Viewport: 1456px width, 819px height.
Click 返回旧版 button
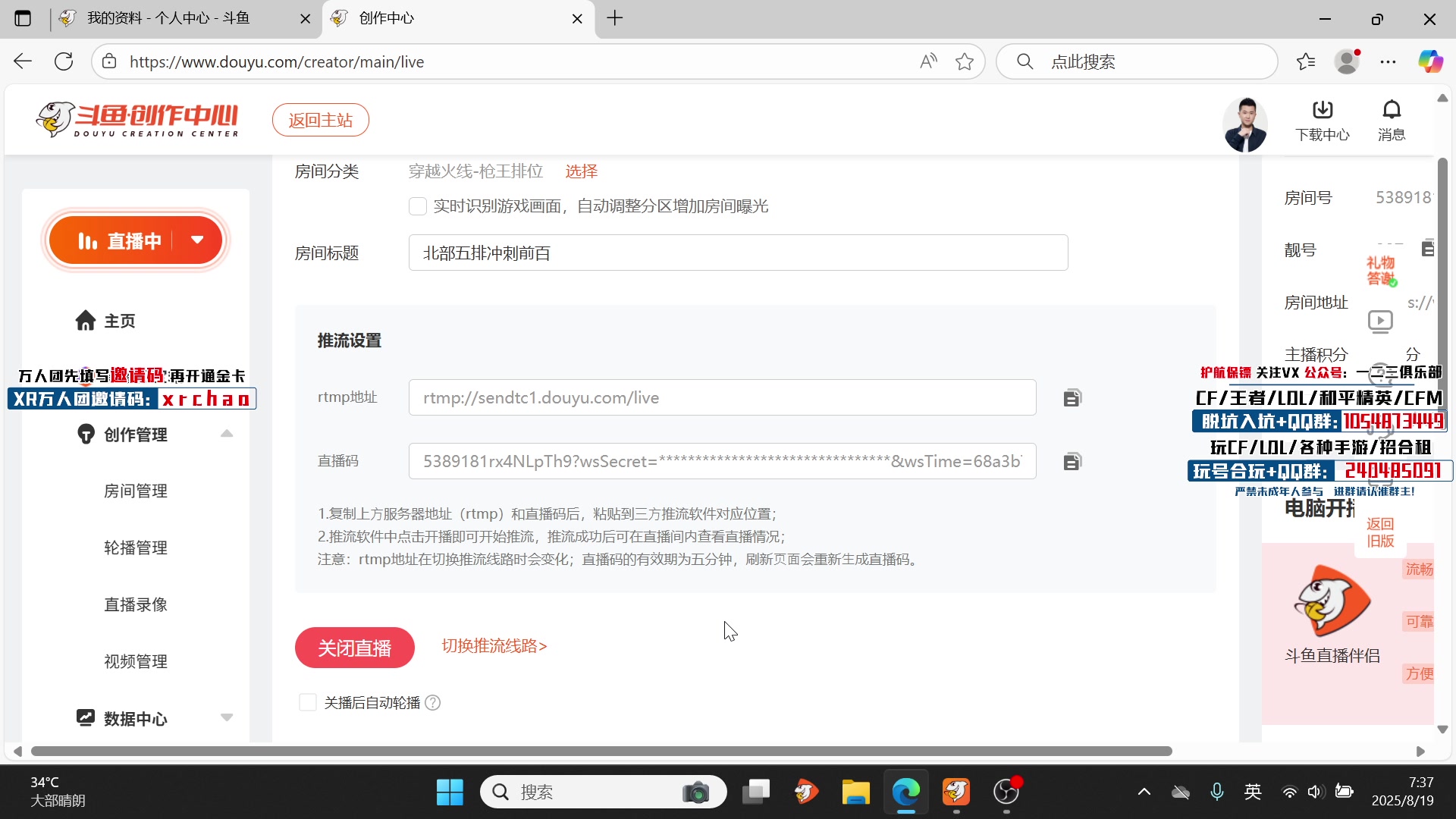click(x=1380, y=532)
